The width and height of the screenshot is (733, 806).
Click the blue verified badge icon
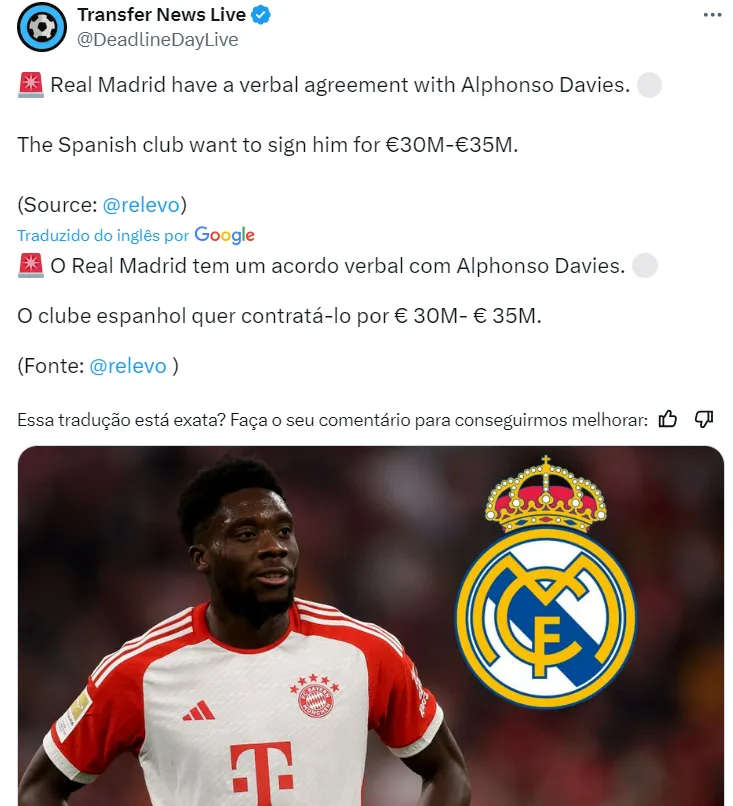(261, 15)
